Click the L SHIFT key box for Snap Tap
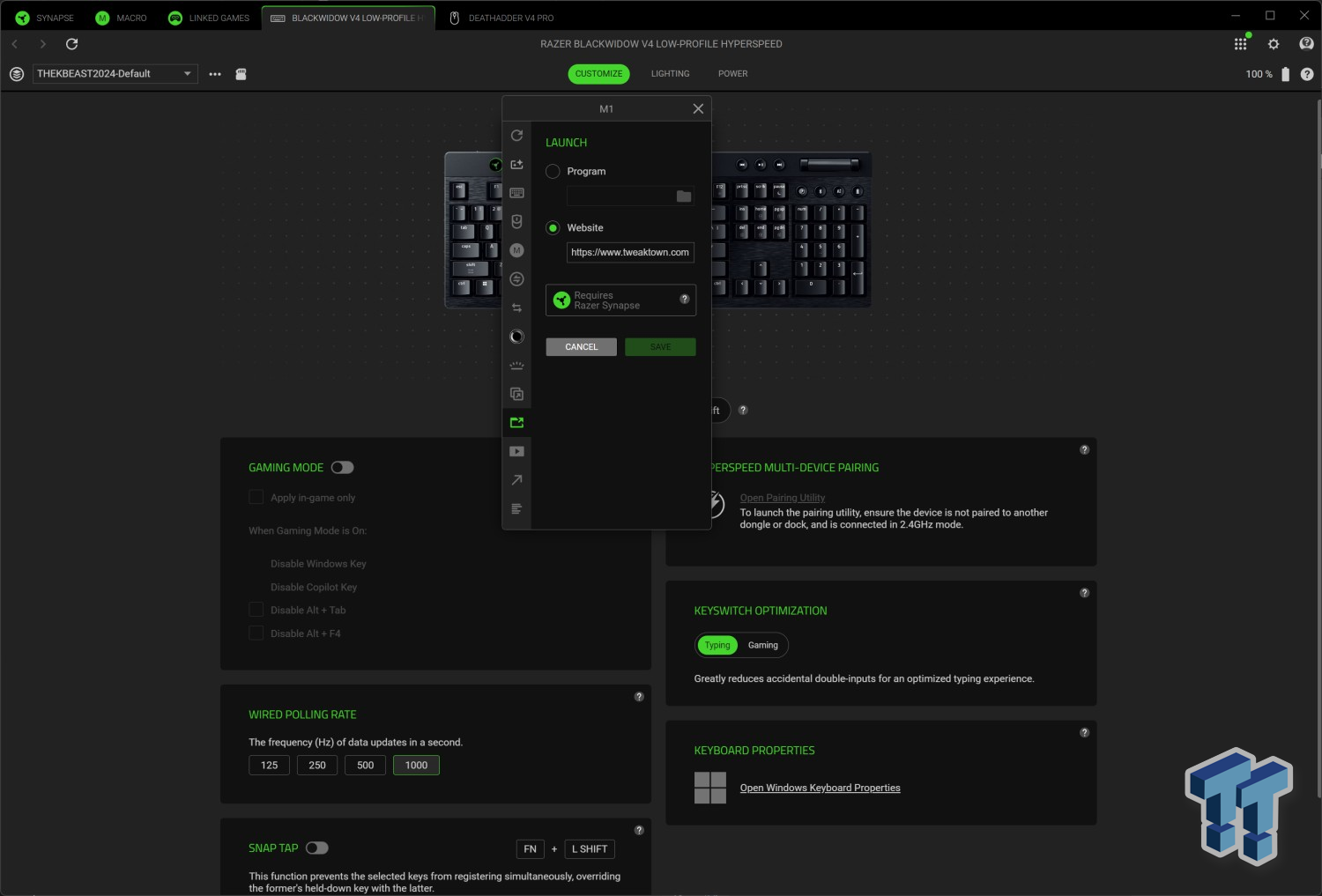The height and width of the screenshot is (896, 1322). click(590, 849)
